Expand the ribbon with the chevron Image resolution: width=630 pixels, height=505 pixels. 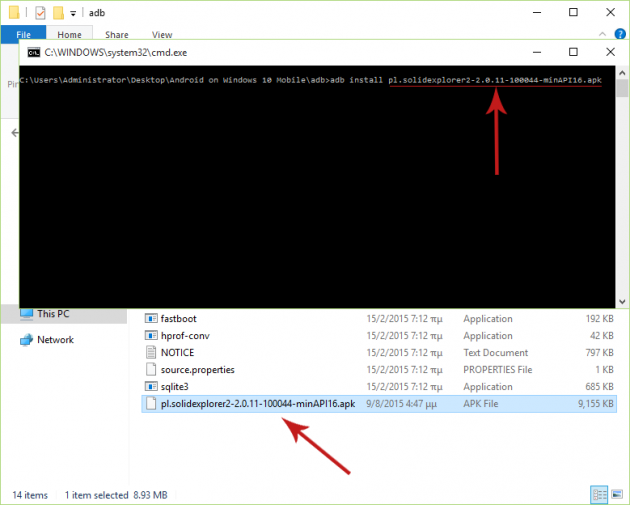tap(602, 34)
